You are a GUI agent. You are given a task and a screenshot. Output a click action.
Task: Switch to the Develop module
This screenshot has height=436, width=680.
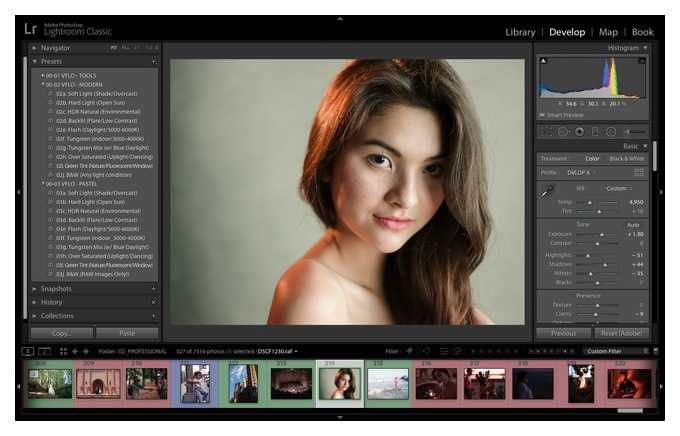coord(567,32)
